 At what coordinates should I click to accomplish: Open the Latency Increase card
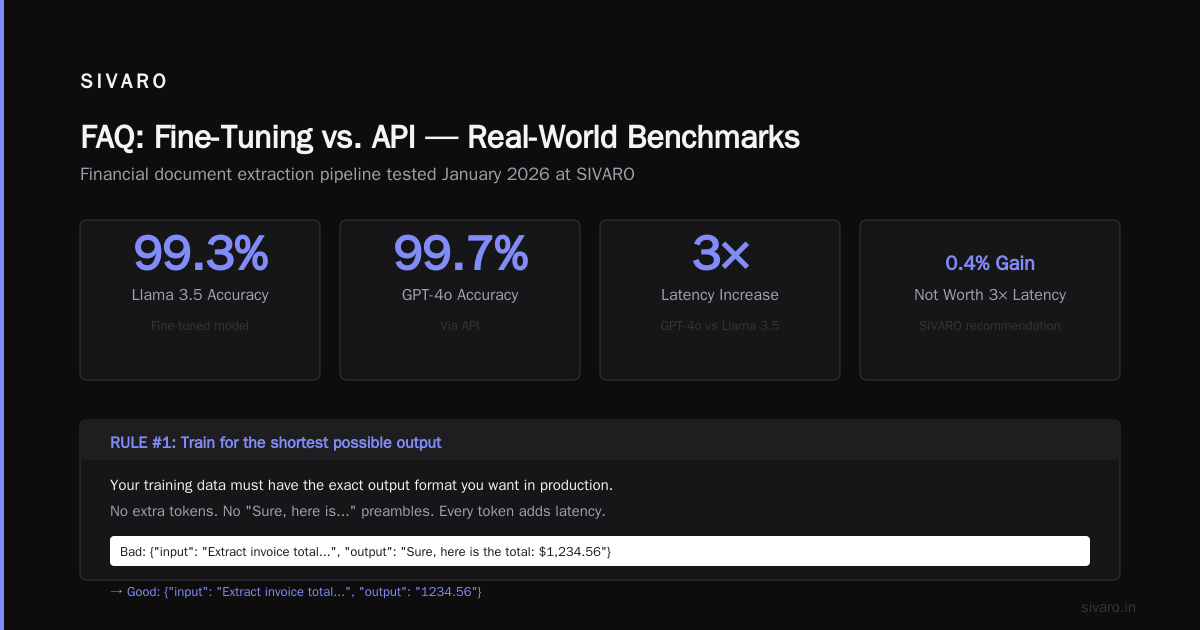720,300
